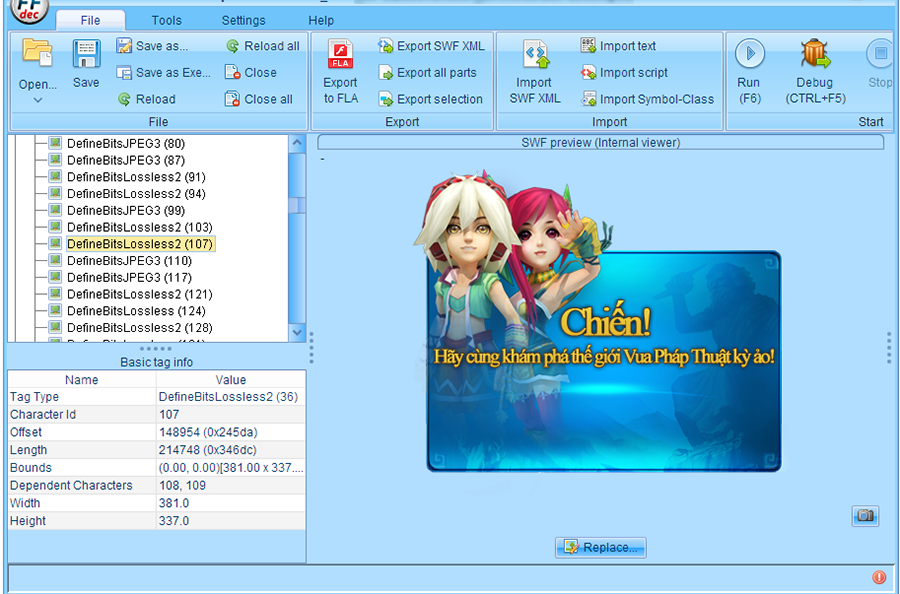Select DefineBitsLossless2 (128)
The width and height of the screenshot is (900, 594).
click(139, 327)
